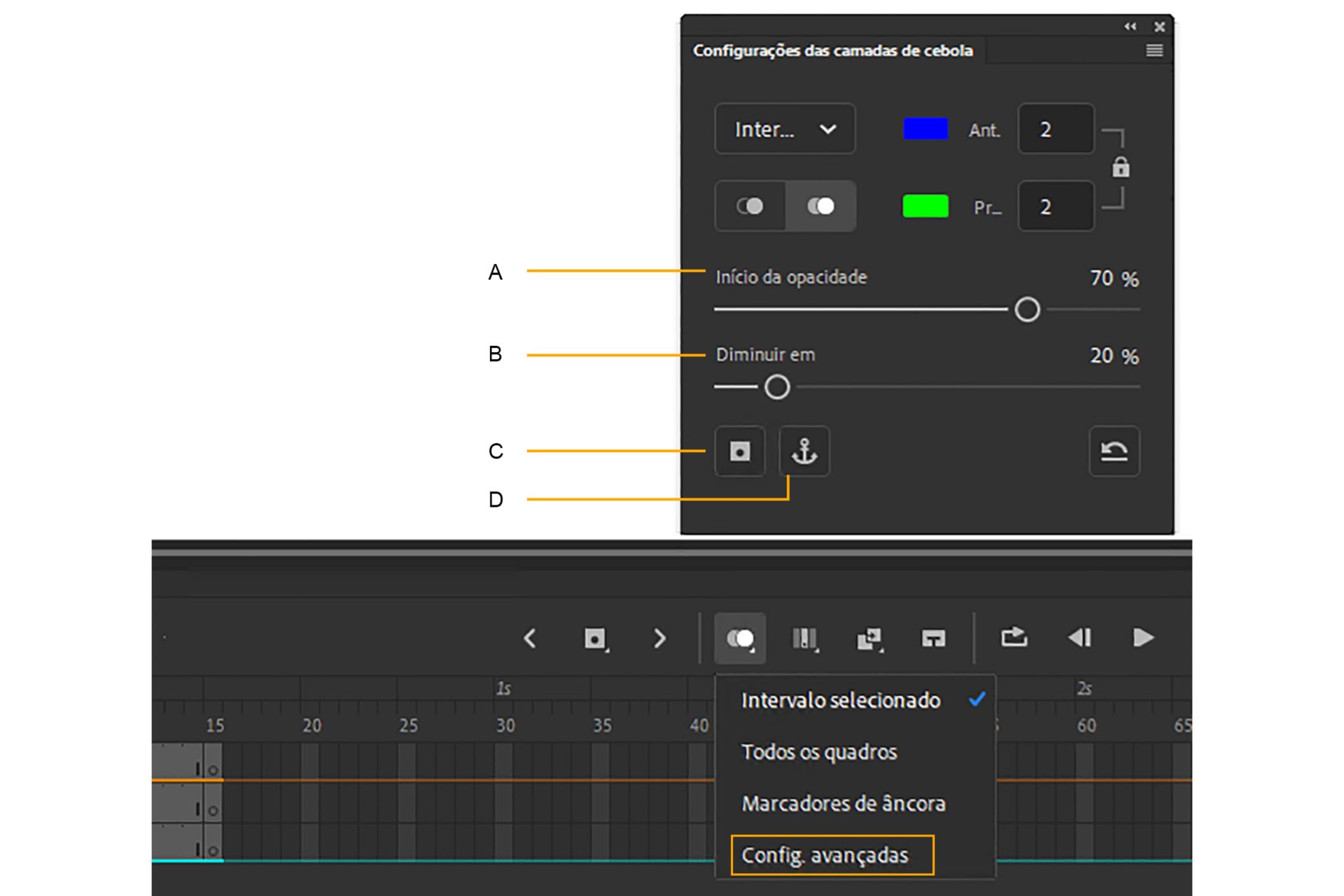The height and width of the screenshot is (896, 1344).
Task: Click the Edit Multiple Frames icon
Action: pos(804,638)
